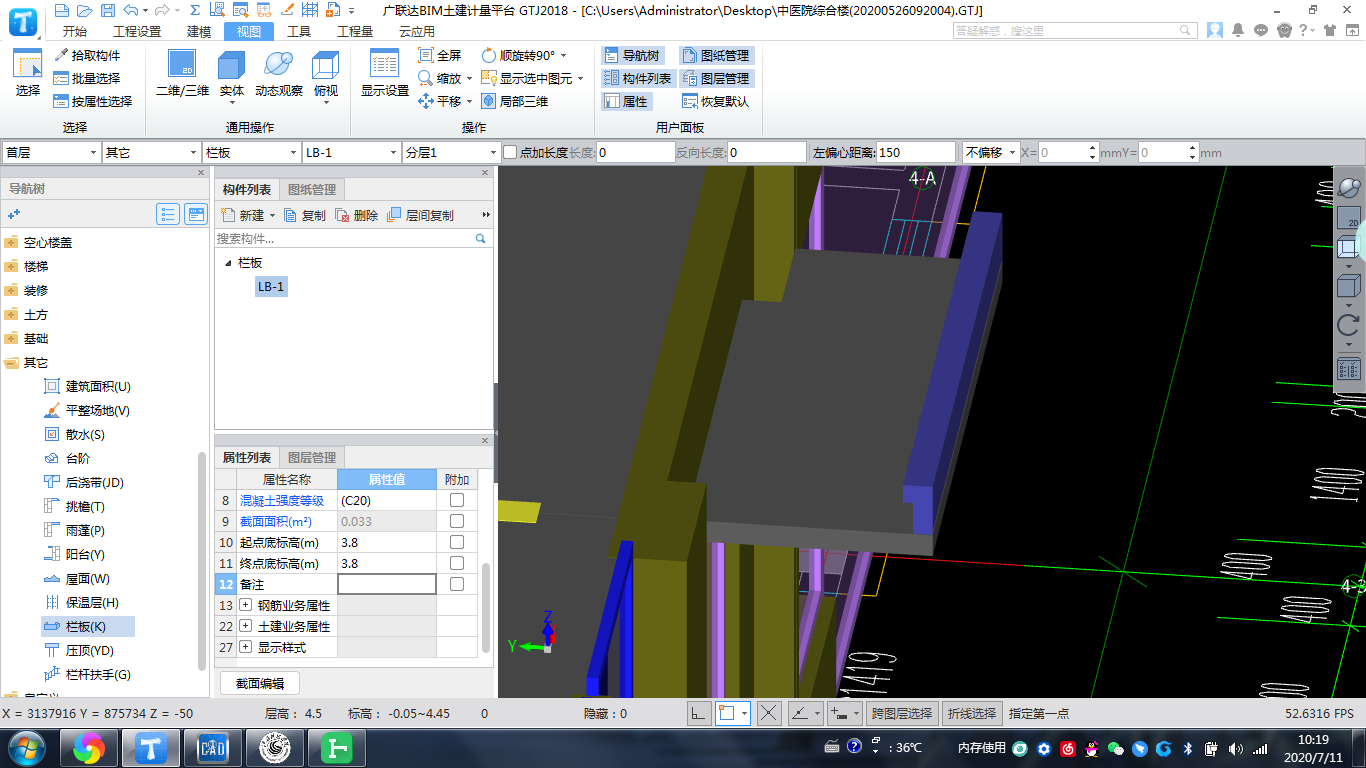Tick the checkbox before 点加长度
1366x768 pixels.
tap(510, 153)
